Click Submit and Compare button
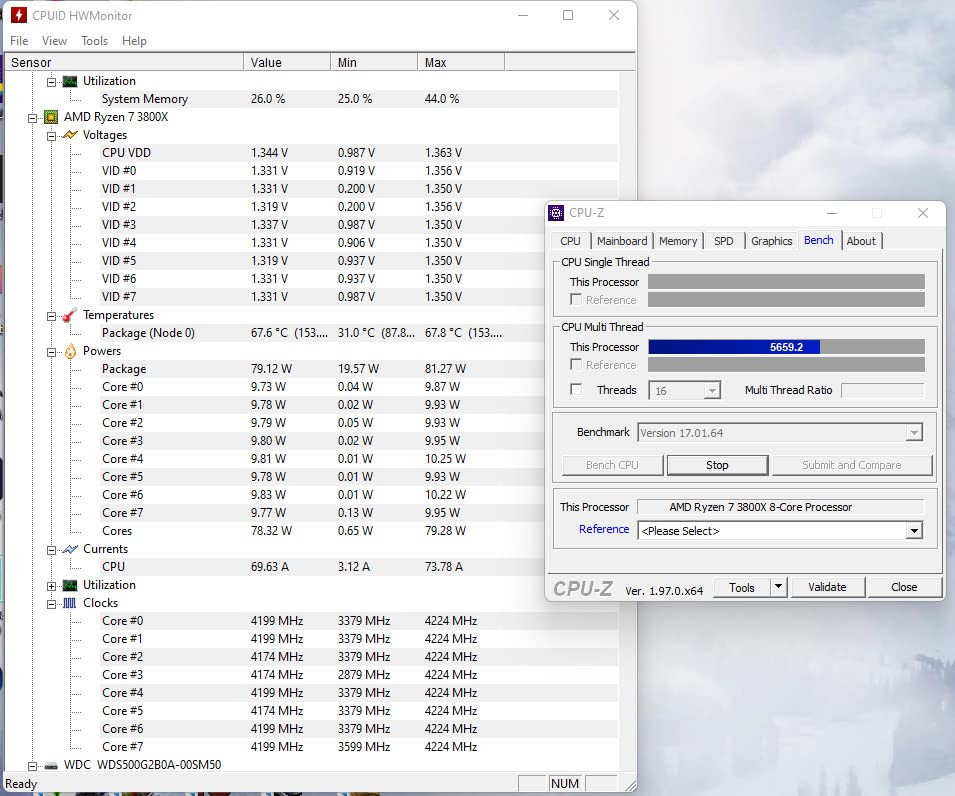 [x=851, y=465]
